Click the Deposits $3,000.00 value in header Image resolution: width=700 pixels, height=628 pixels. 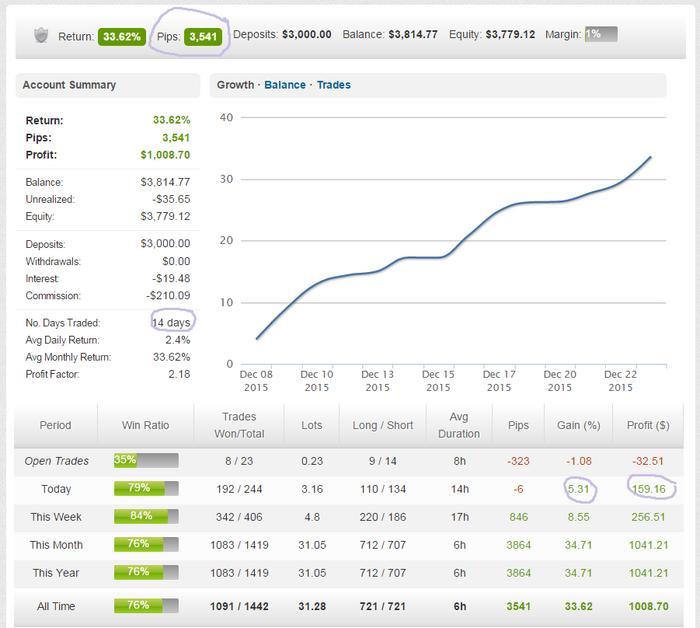point(306,35)
